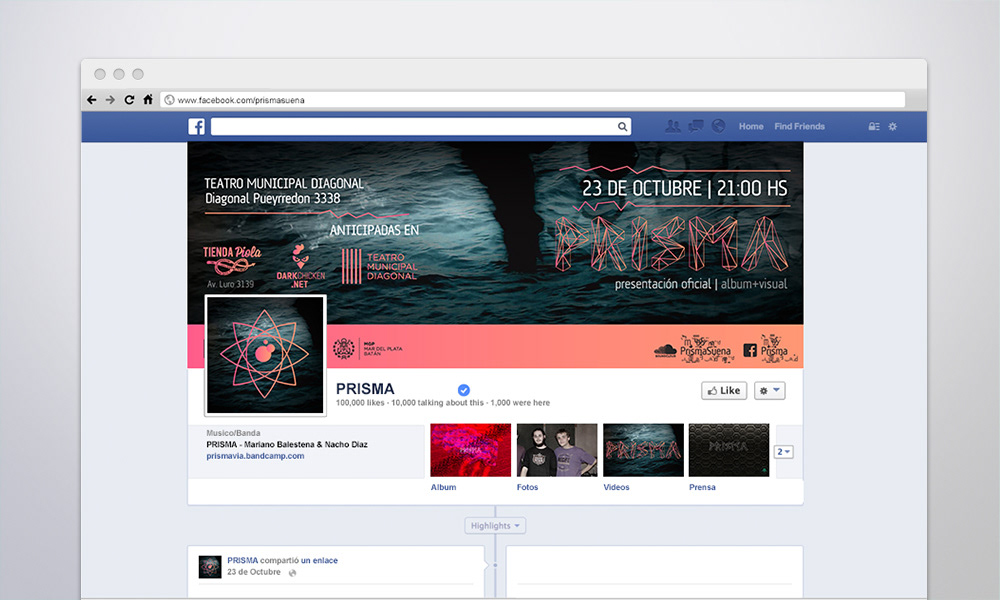
Task: Open Find Friends in the top bar
Action: click(800, 126)
